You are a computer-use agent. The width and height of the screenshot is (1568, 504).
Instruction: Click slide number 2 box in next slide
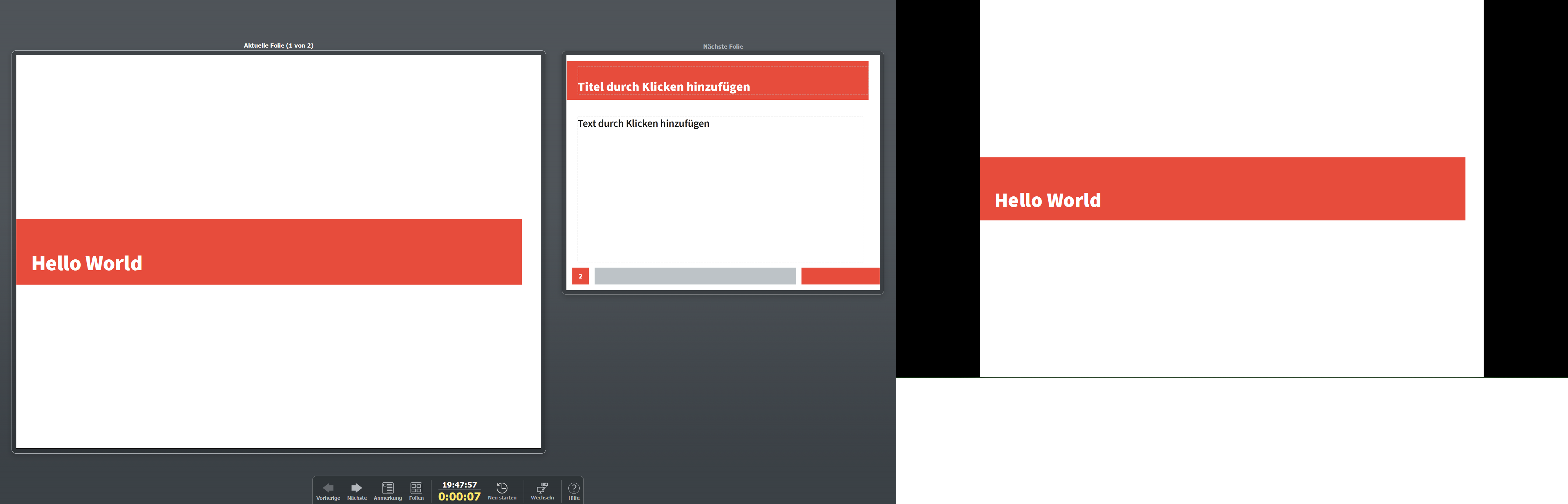pos(580,276)
